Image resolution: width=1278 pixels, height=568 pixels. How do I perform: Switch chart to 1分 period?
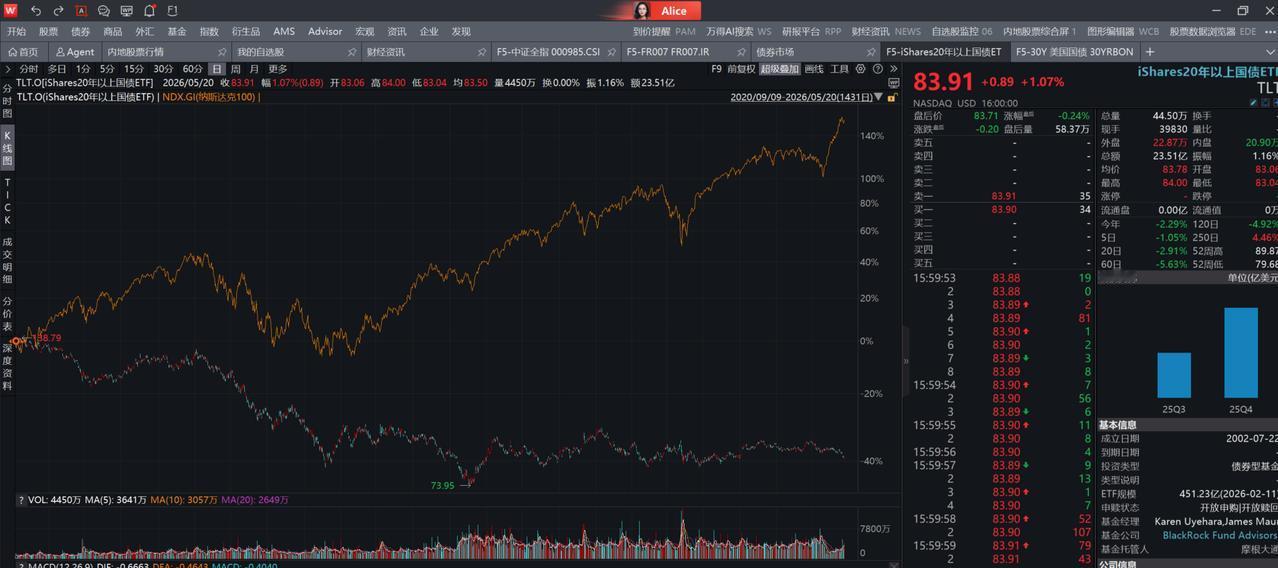[x=84, y=69]
